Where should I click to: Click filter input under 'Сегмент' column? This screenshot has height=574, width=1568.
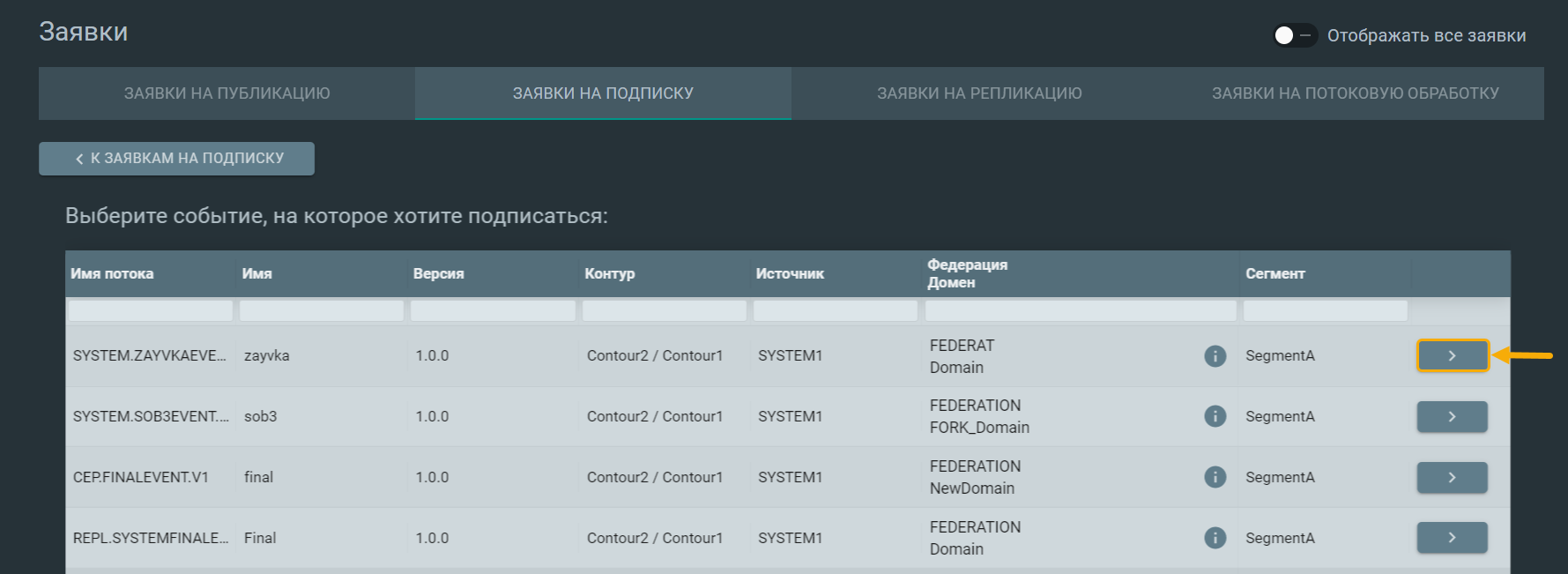pos(1325,310)
